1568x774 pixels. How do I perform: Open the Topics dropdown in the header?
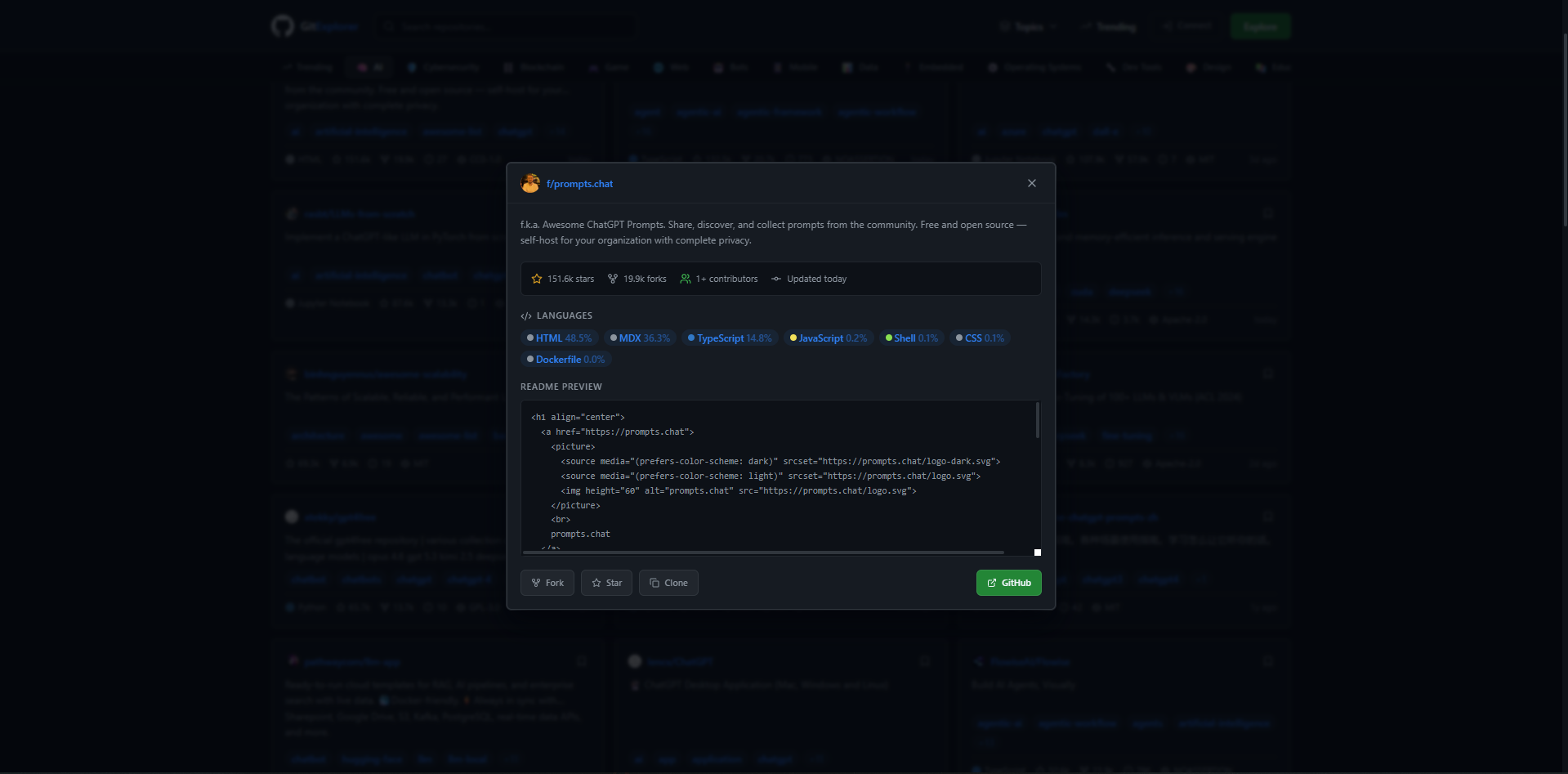click(x=1029, y=26)
